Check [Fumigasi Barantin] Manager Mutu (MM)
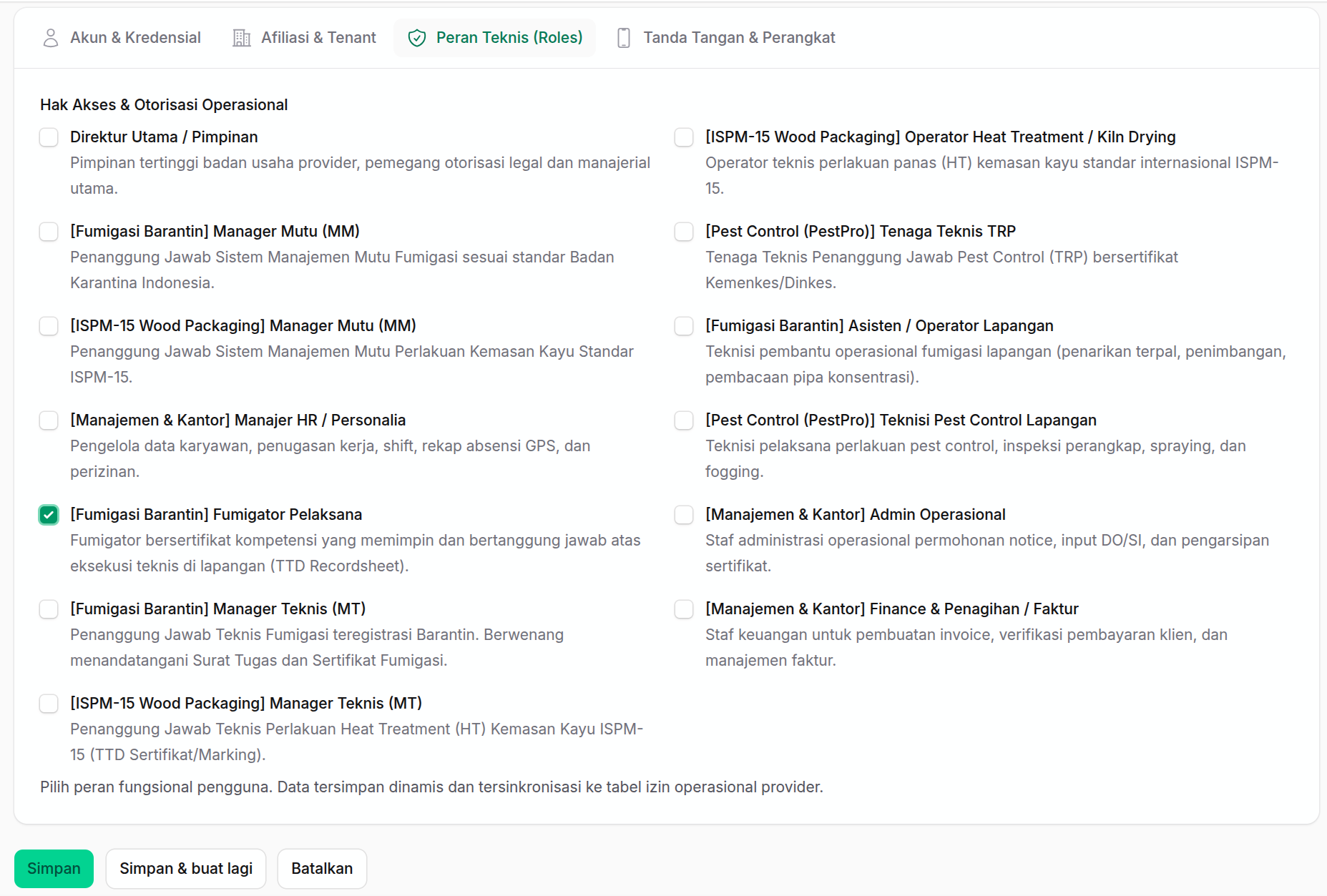Screen dimensions: 1327x896 (49, 232)
